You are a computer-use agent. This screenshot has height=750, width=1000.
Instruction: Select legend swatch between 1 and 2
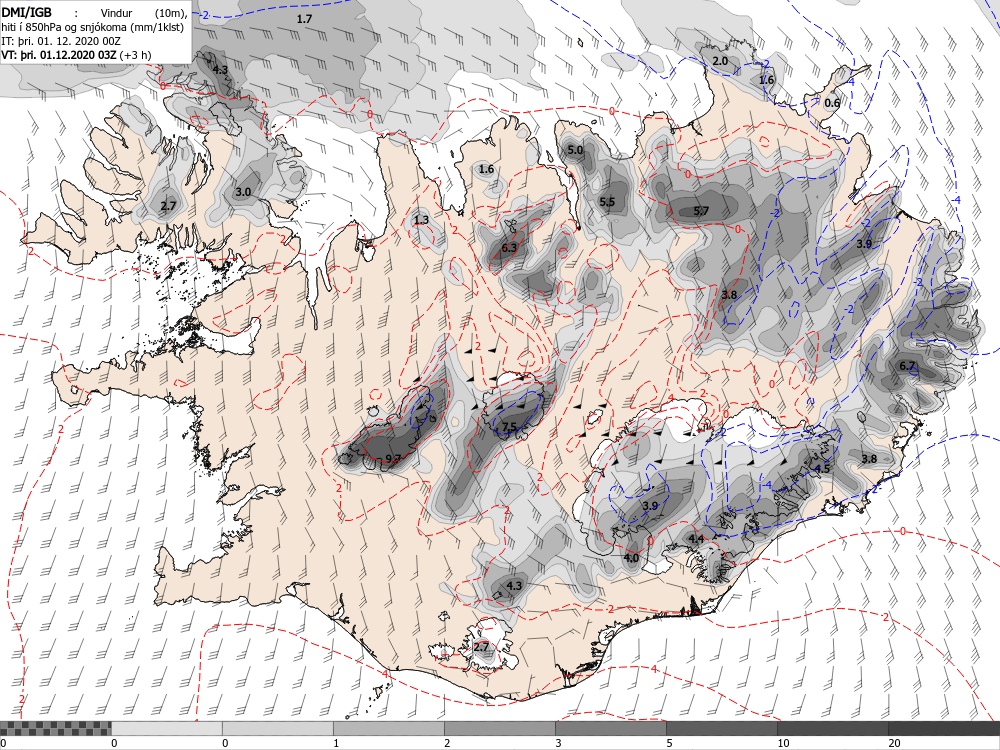click(x=388, y=728)
